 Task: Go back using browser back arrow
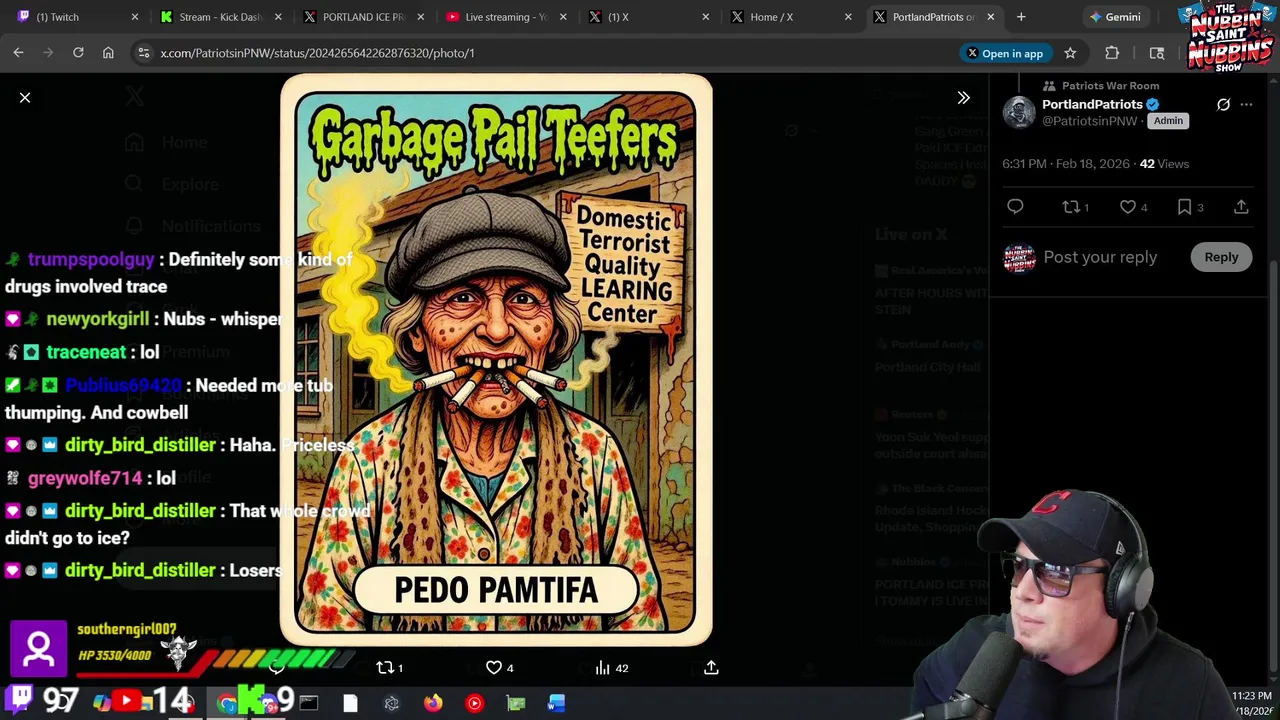pos(18,53)
